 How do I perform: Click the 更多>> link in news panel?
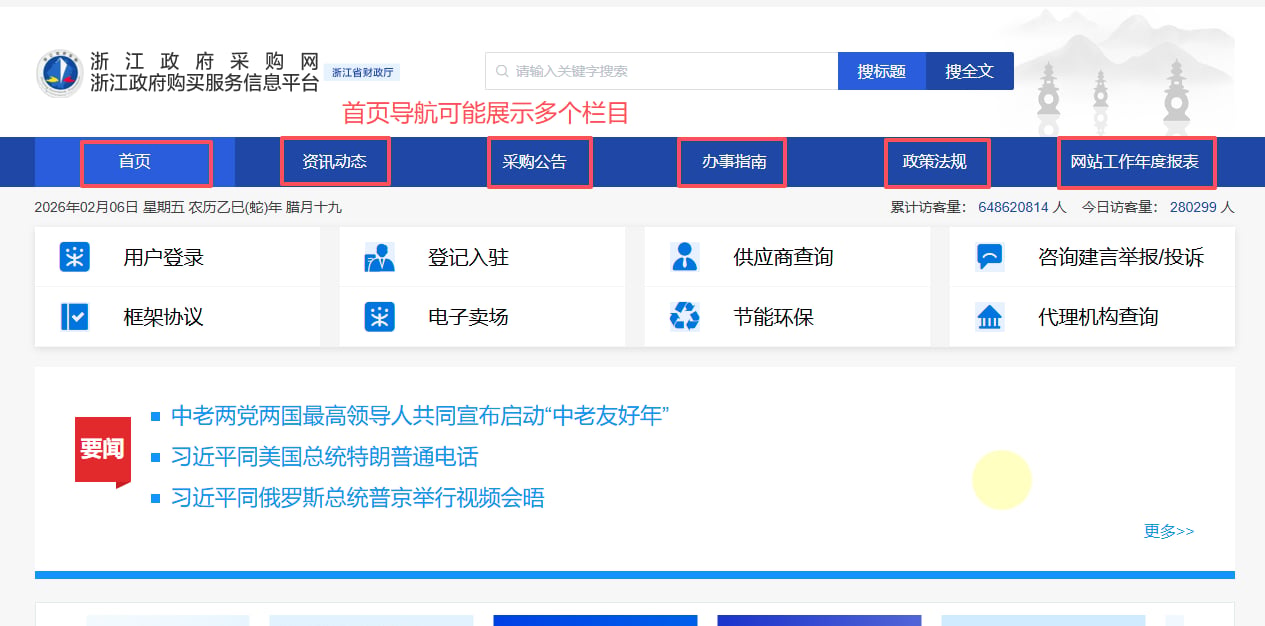[1169, 531]
